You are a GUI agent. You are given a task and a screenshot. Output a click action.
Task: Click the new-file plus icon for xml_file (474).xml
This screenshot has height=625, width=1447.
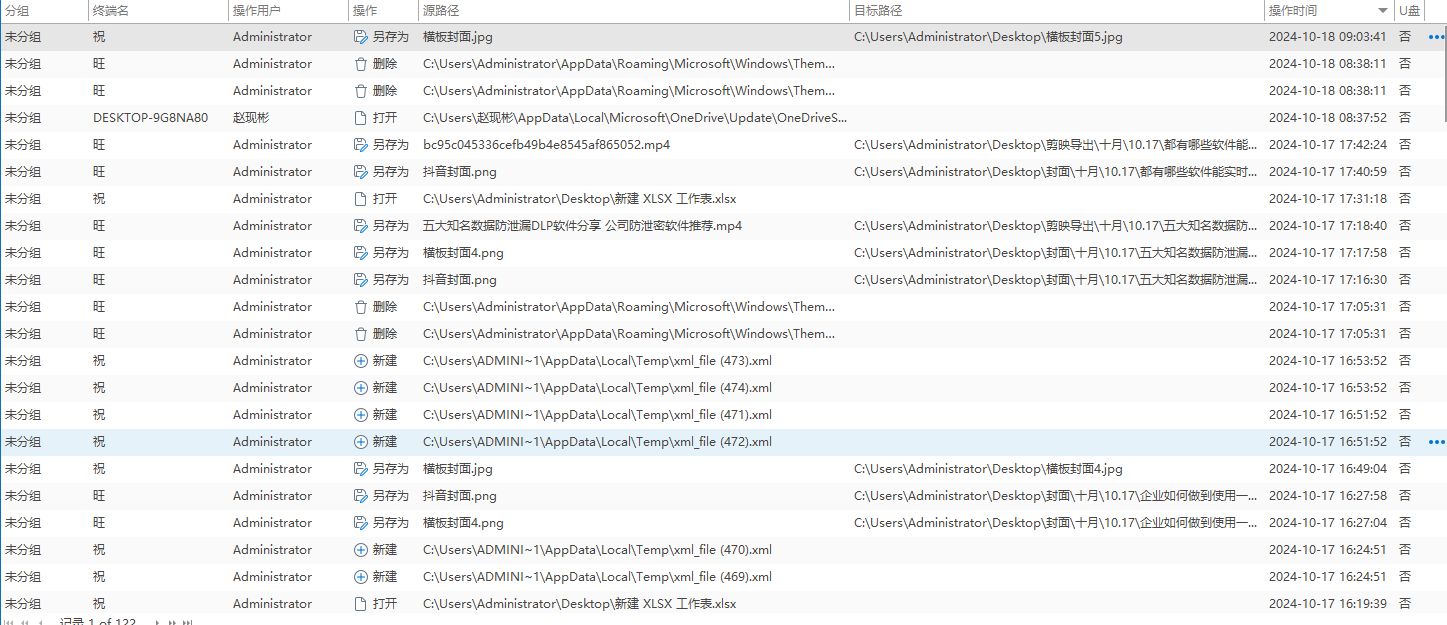(x=361, y=388)
